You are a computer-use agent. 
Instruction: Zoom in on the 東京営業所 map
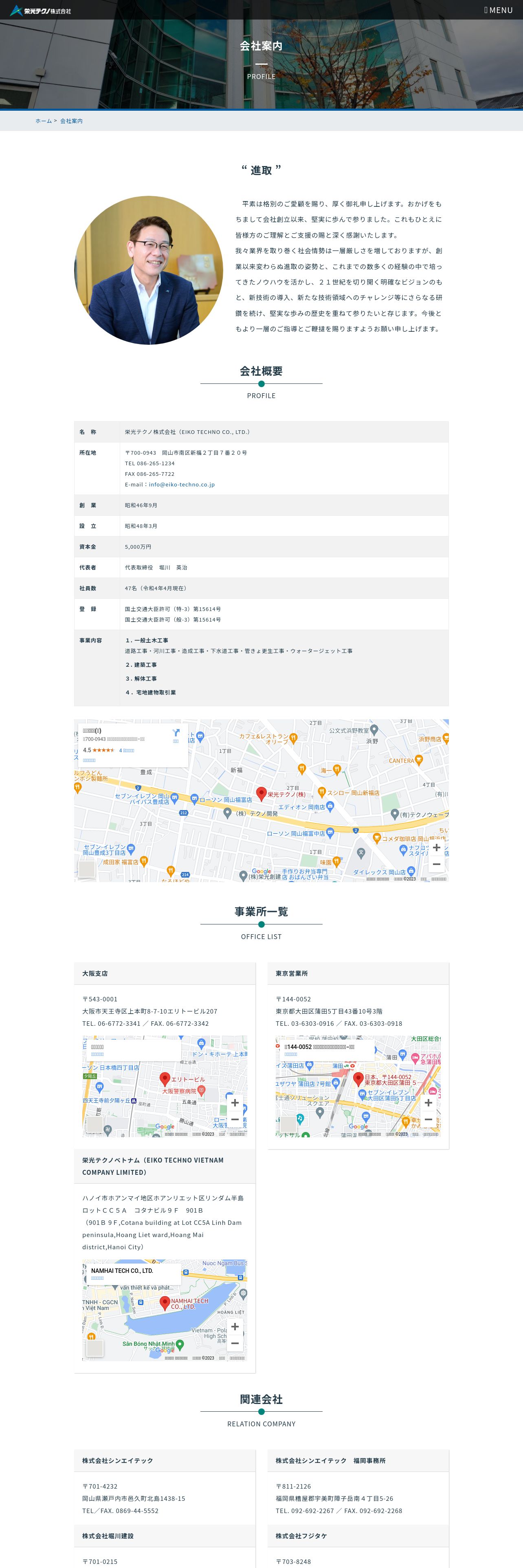click(x=429, y=1102)
